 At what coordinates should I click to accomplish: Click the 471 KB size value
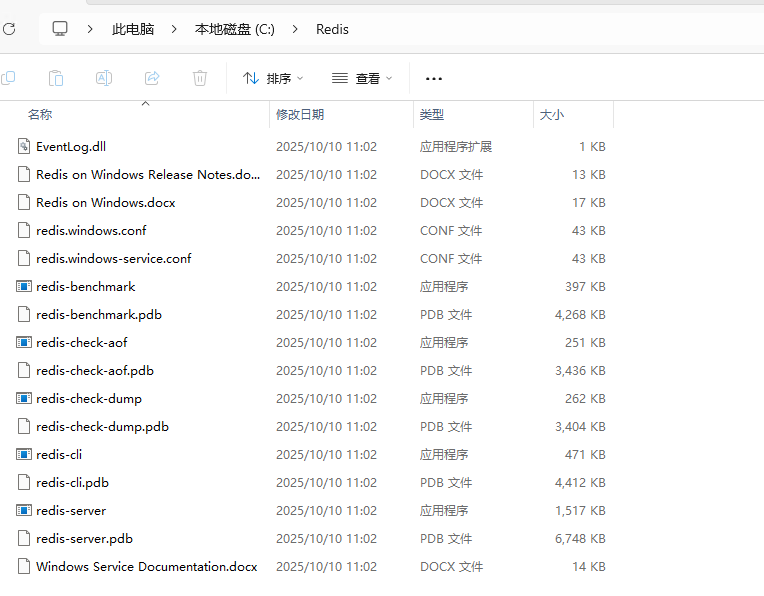click(x=585, y=455)
